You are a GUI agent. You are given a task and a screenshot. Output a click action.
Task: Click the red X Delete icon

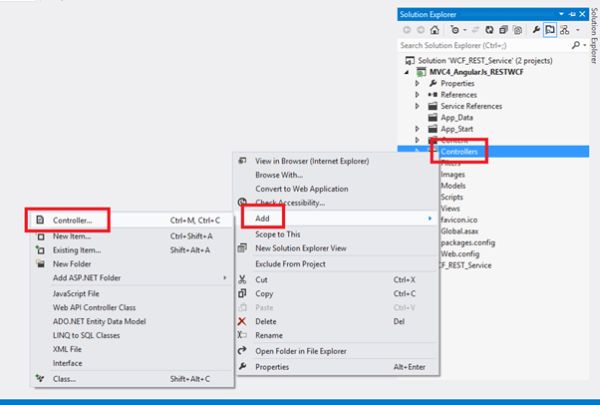tap(242, 321)
